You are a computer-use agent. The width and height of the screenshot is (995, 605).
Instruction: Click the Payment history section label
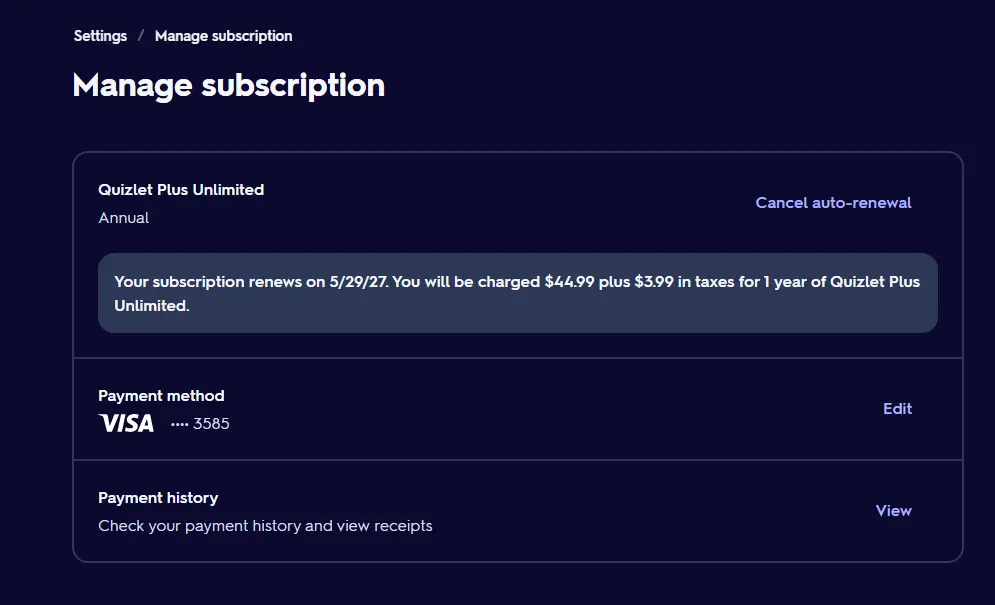point(158,498)
